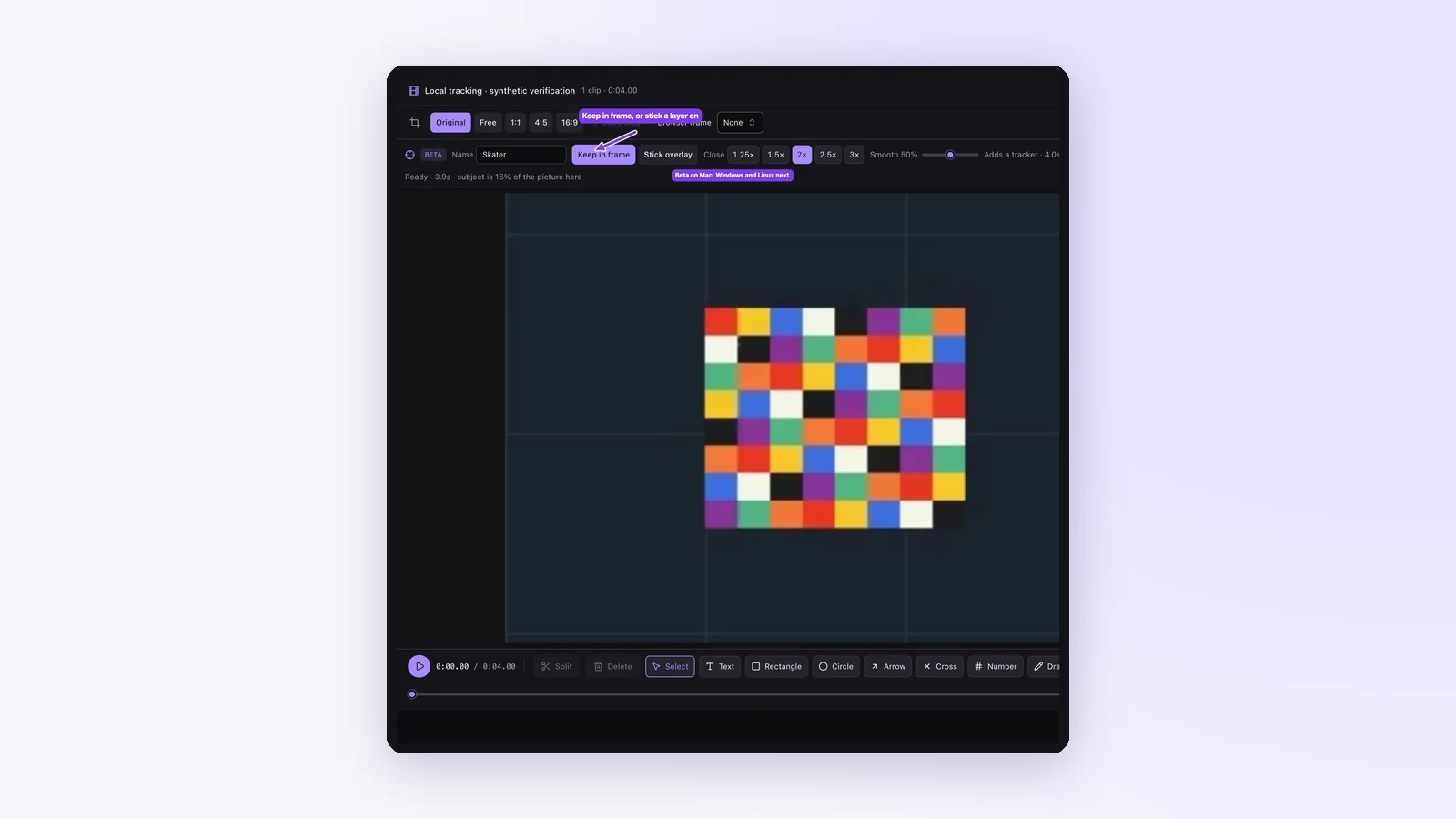Set closeness zoom to 2×
The height and width of the screenshot is (819, 1456).
pyautogui.click(x=802, y=155)
